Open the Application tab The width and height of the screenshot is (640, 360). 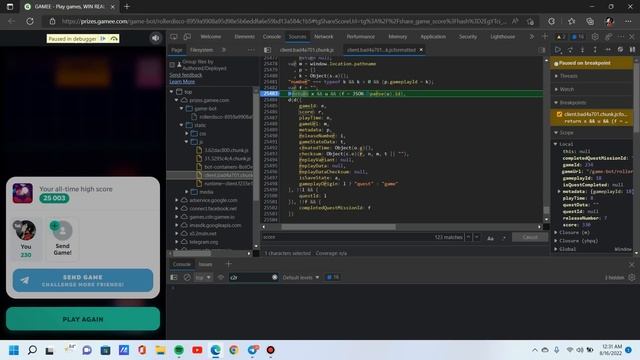(433, 37)
